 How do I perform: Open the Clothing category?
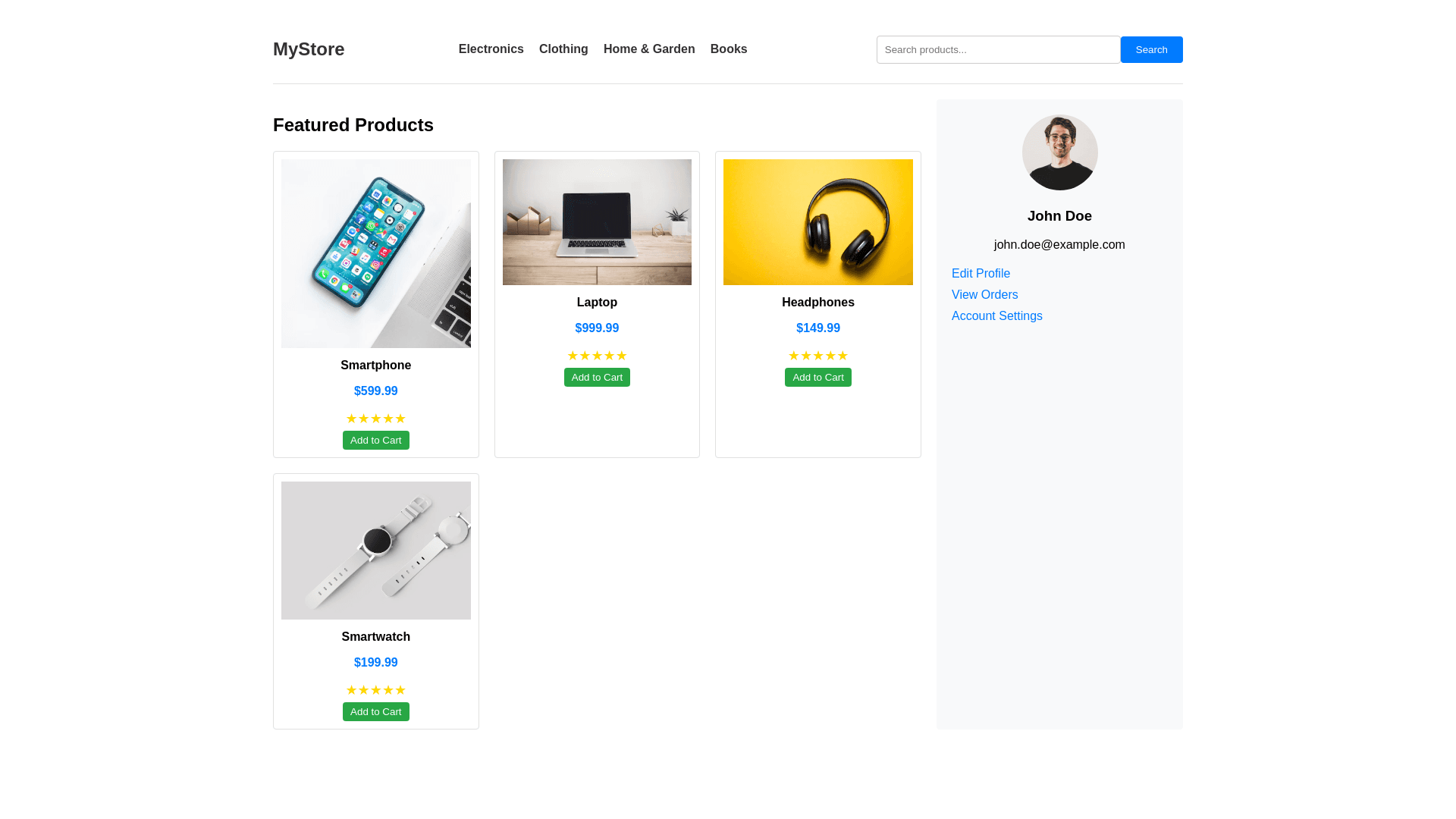[563, 49]
